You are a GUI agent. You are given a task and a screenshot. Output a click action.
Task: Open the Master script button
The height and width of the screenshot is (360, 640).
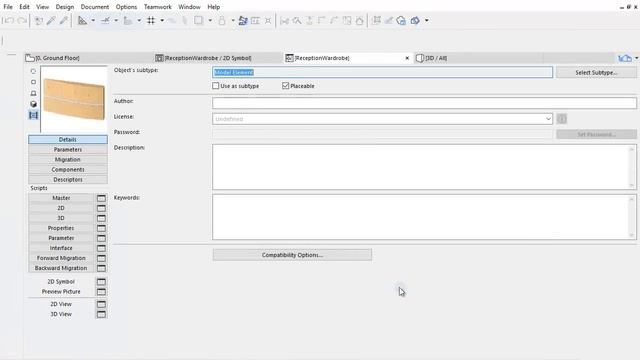click(x=61, y=198)
